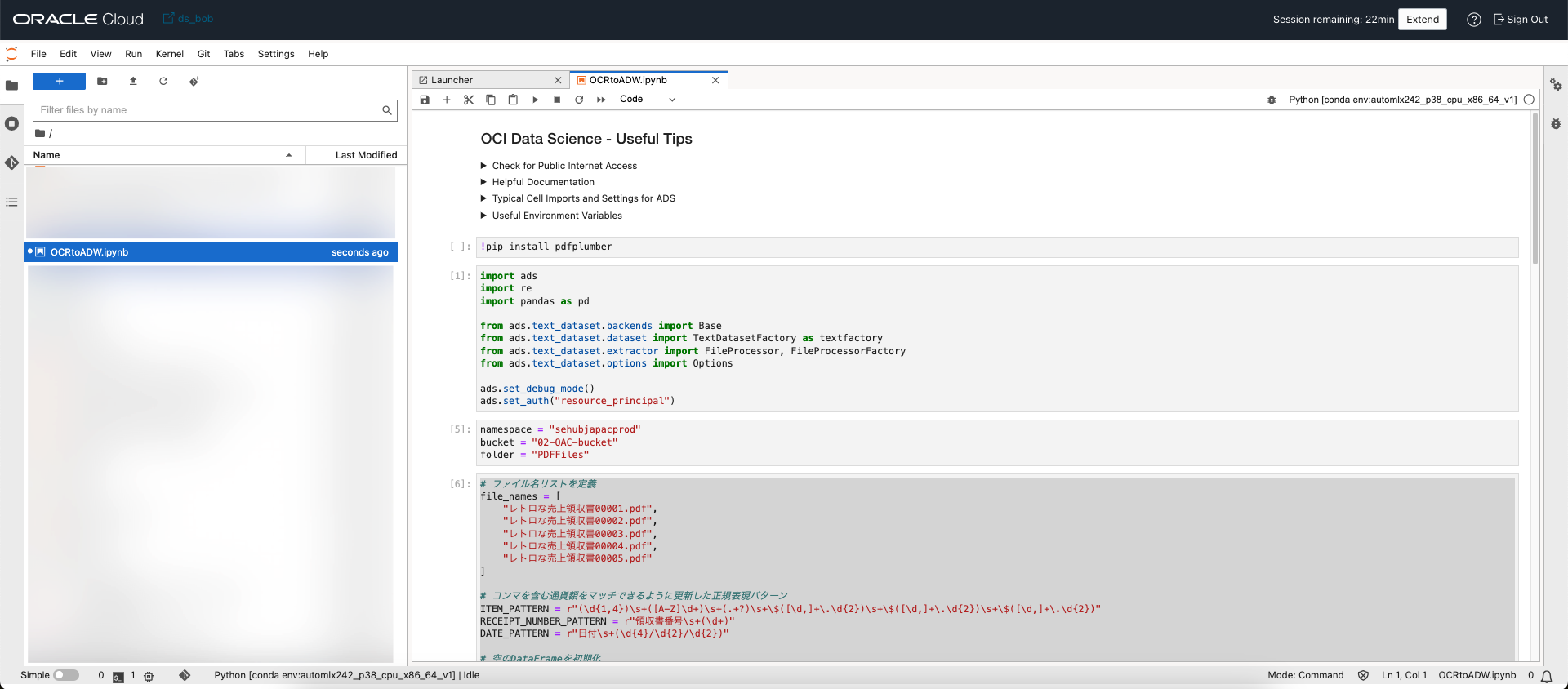The width and height of the screenshot is (1568, 689).
Task: Open the Git menu
Action: click(x=203, y=54)
